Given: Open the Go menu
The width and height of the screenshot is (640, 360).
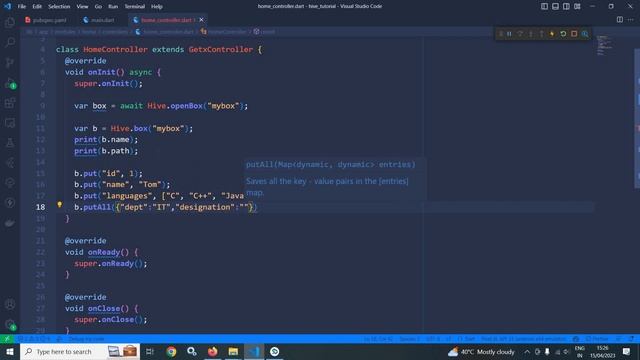Looking at the screenshot, I should [x=98, y=7].
